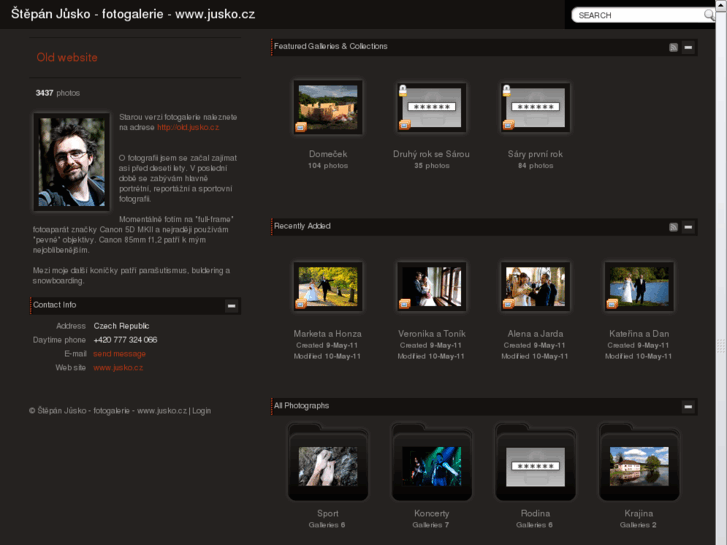This screenshot has width=727, height=545.
Task: Click the RSS feed icon in Featured Galleries
Action: tap(674, 47)
